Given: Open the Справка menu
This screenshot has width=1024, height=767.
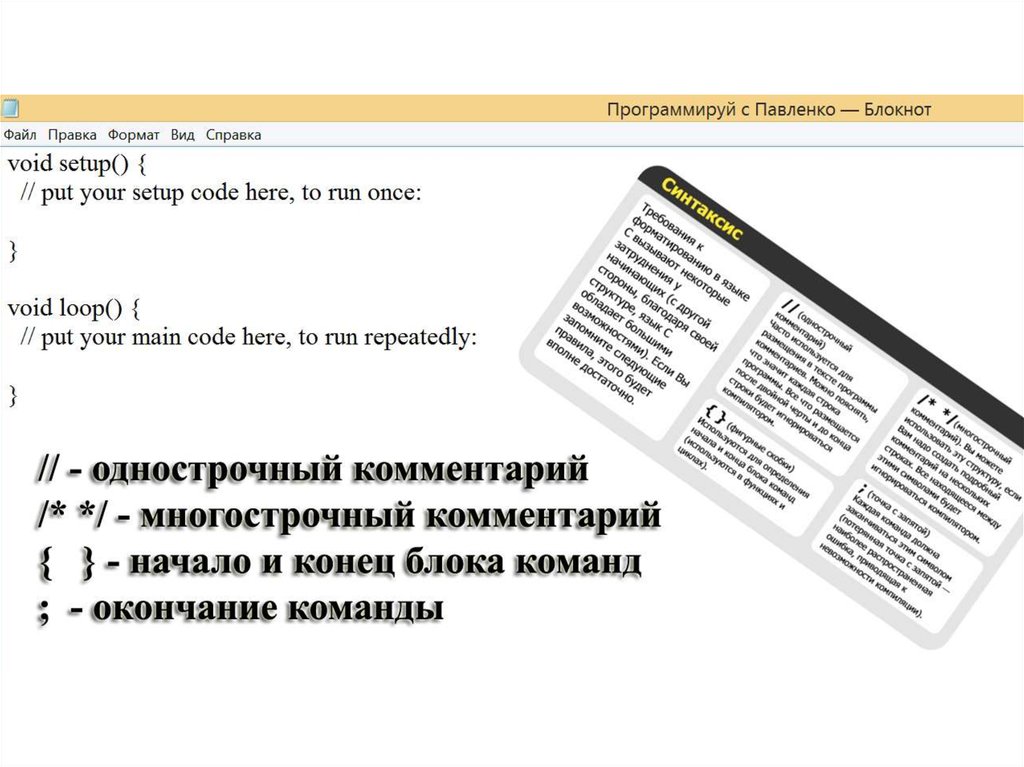Looking at the screenshot, I should coord(233,135).
